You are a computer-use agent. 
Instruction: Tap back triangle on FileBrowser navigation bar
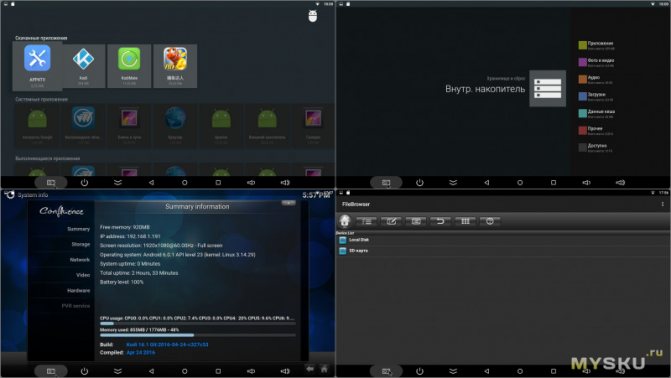click(x=487, y=371)
